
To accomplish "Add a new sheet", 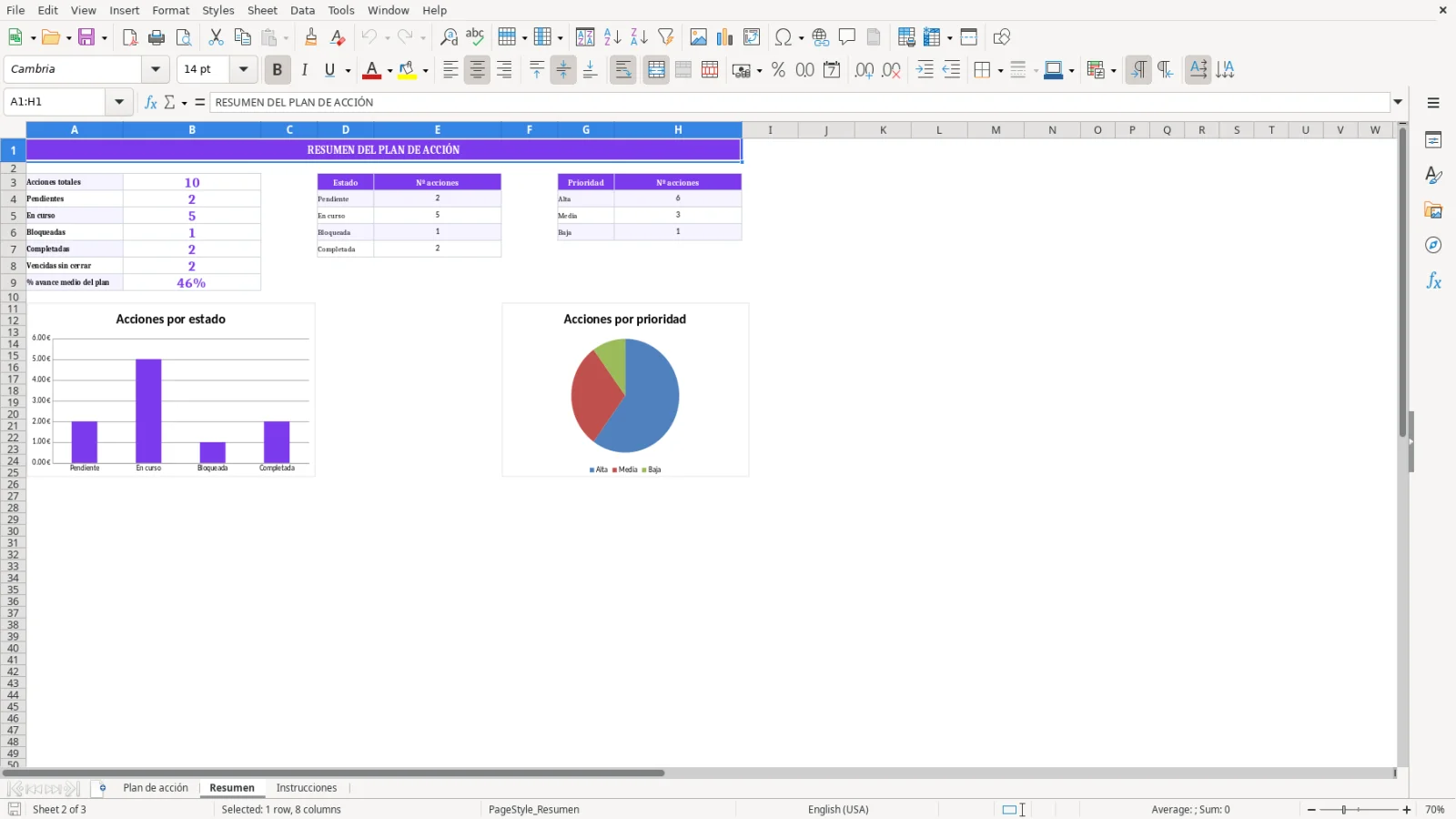I will click(x=103, y=788).
